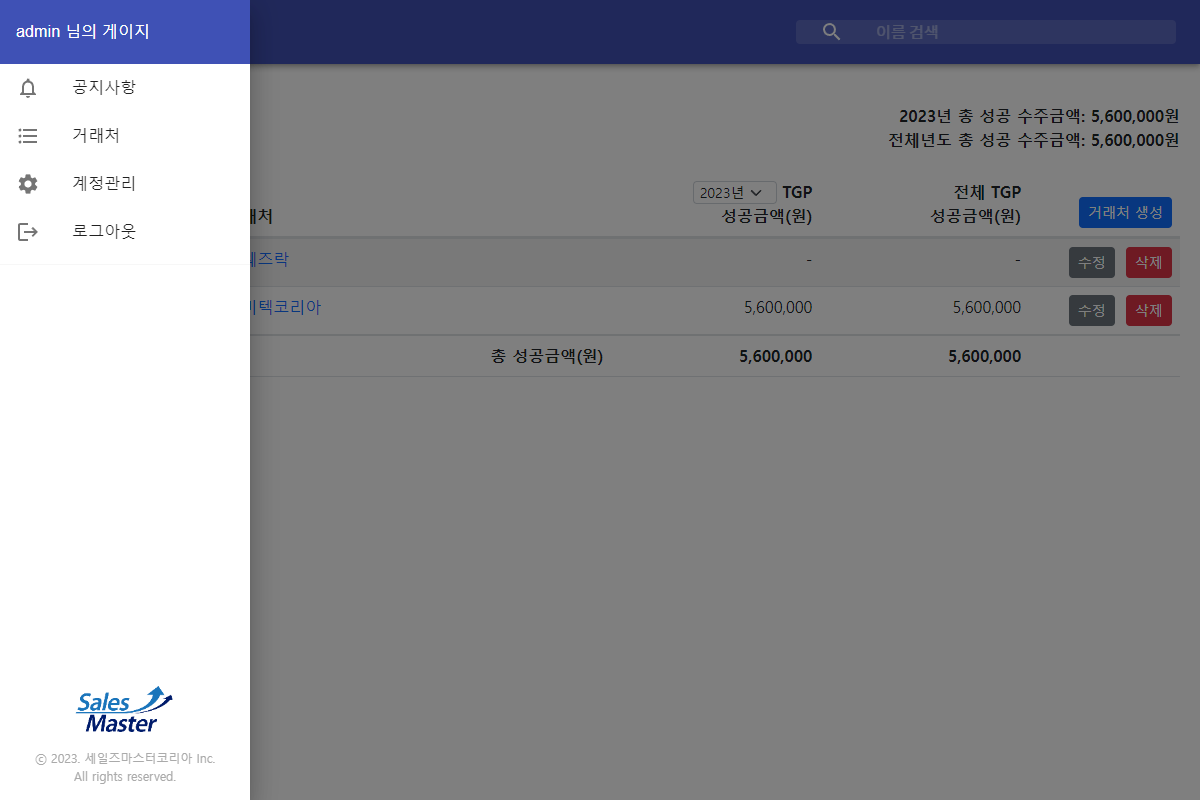This screenshot has width=1200, height=800.
Task: Click the copyright 세일즈마스터코리아 Inc. text
Action: point(125,759)
